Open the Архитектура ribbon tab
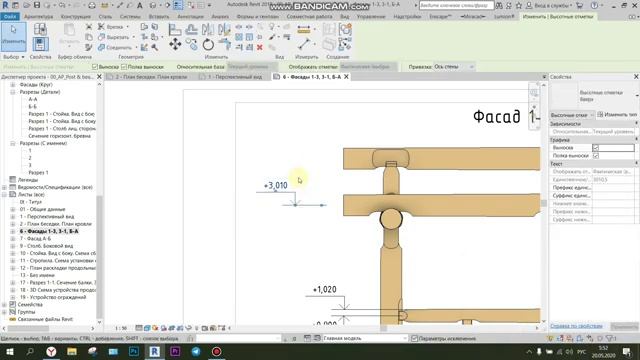The width and height of the screenshot is (640, 360). [38, 16]
